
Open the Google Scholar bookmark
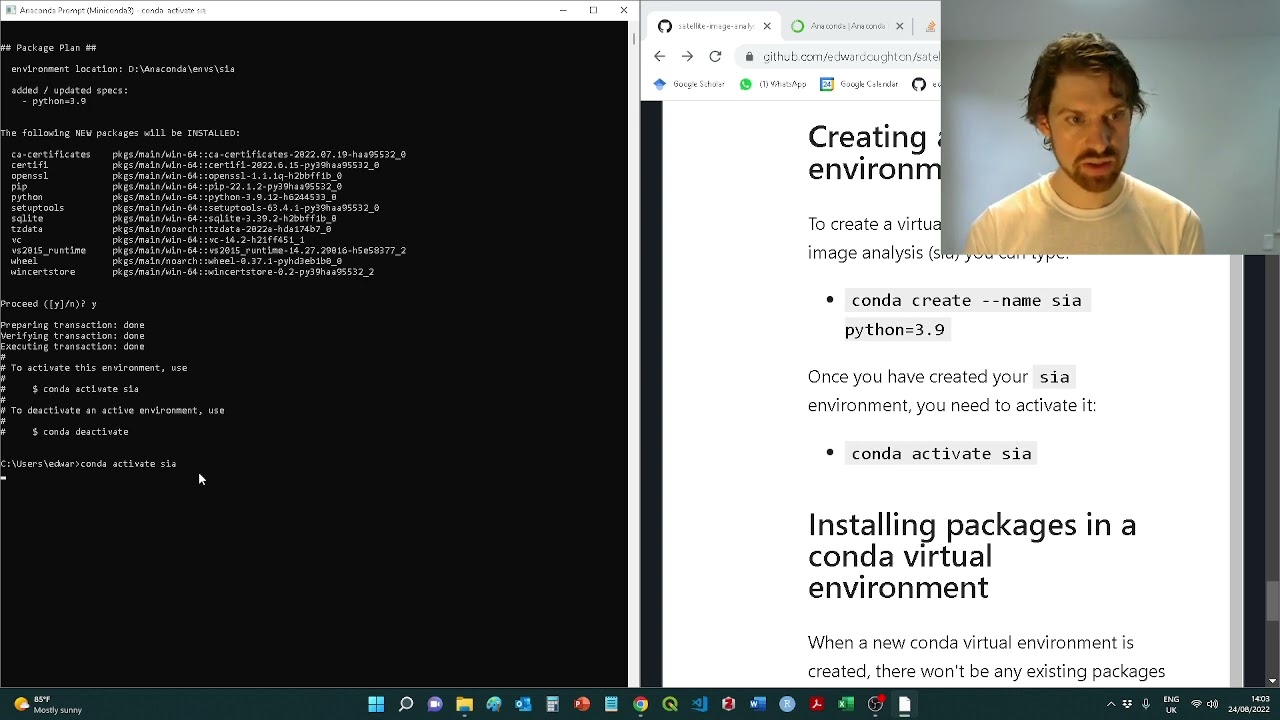coord(688,85)
